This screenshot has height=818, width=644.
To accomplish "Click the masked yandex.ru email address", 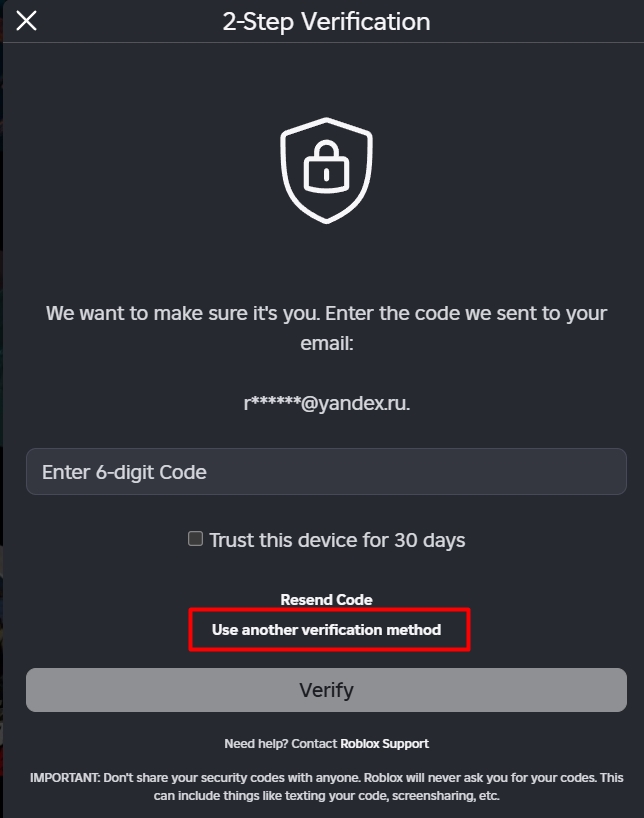I will (326, 403).
